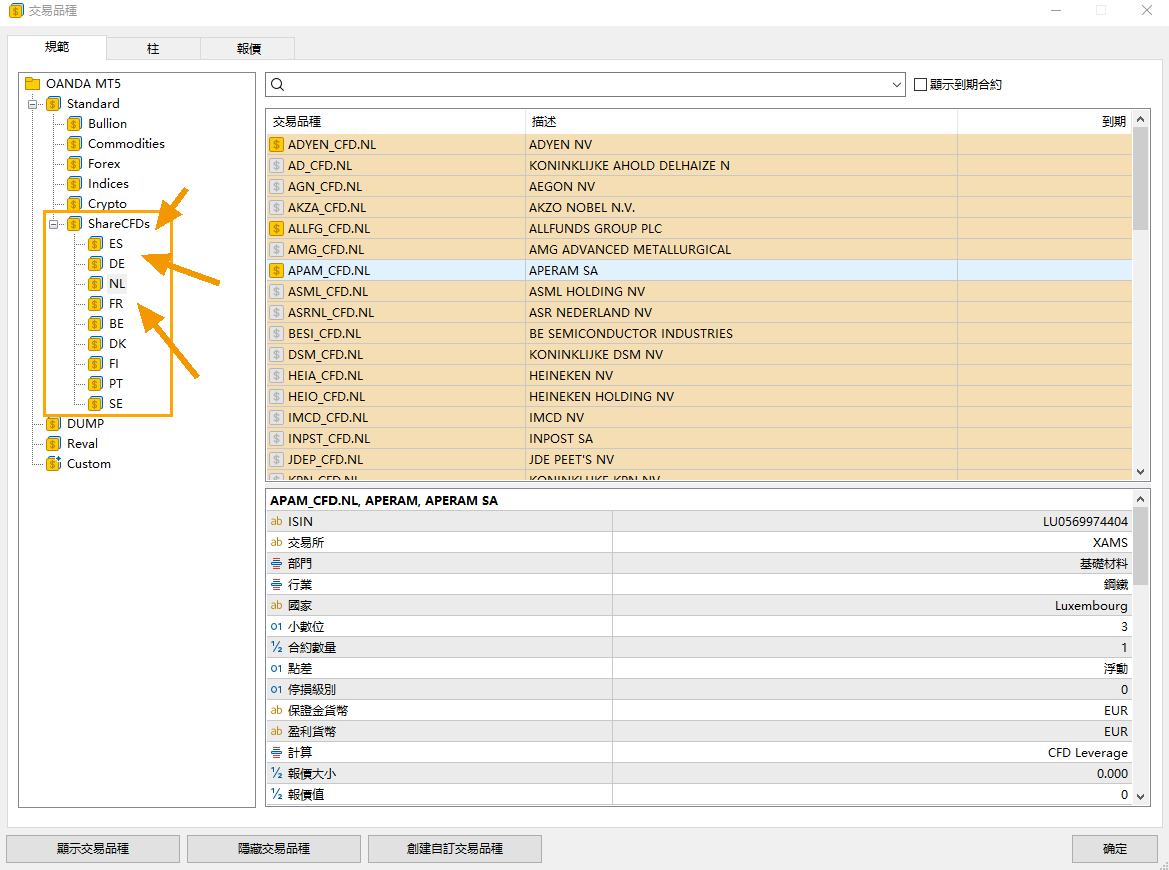
Task: Click the OANDA MT5 root folder icon
Action: point(32,83)
